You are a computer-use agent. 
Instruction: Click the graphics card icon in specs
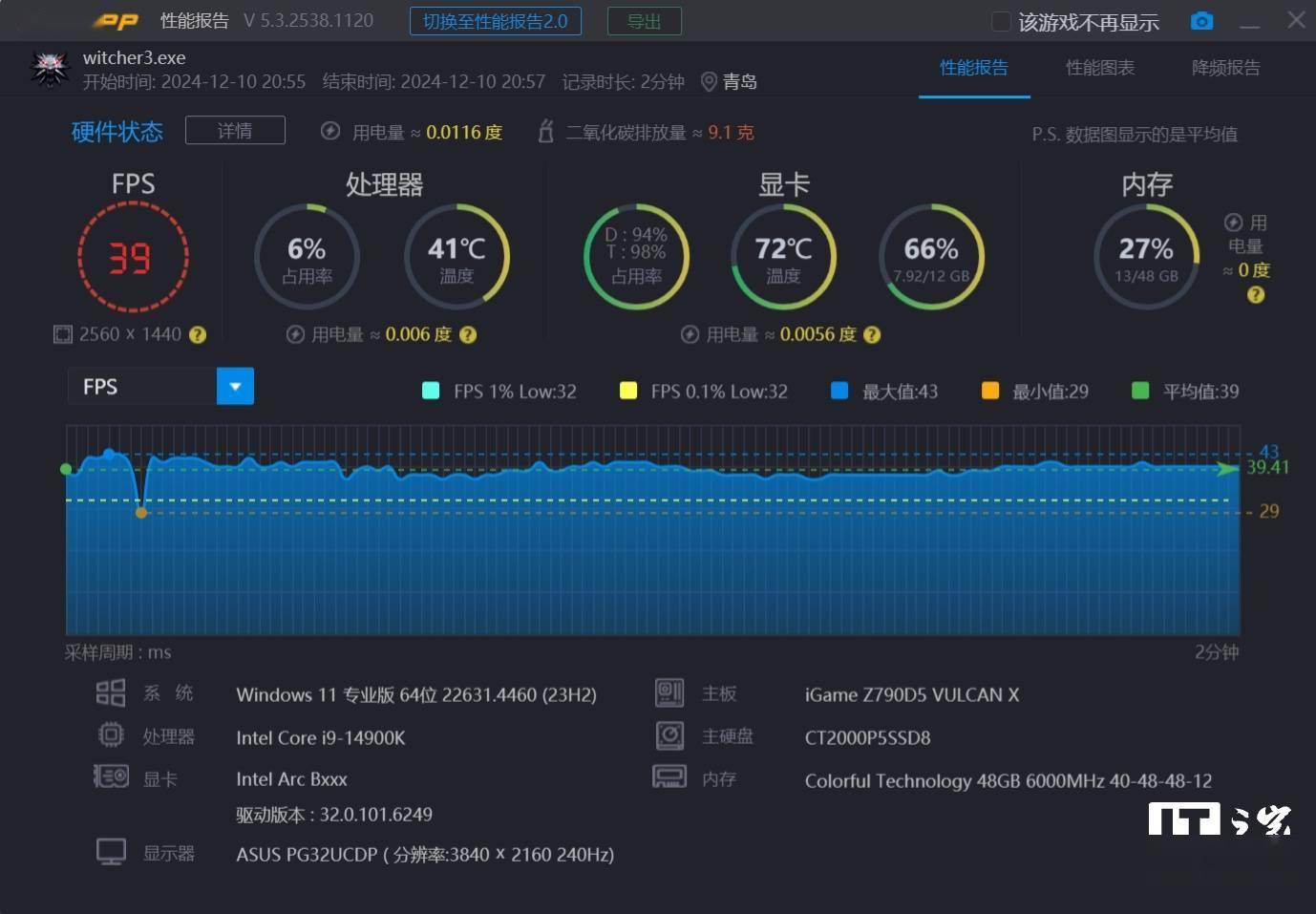pyautogui.click(x=111, y=776)
